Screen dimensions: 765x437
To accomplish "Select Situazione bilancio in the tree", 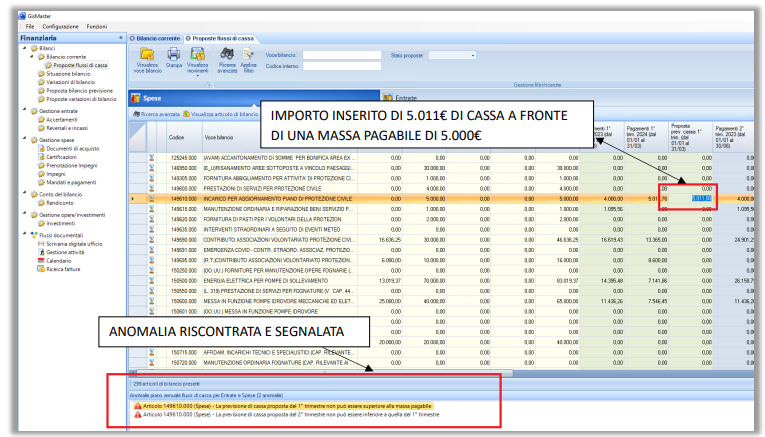I will (68, 74).
